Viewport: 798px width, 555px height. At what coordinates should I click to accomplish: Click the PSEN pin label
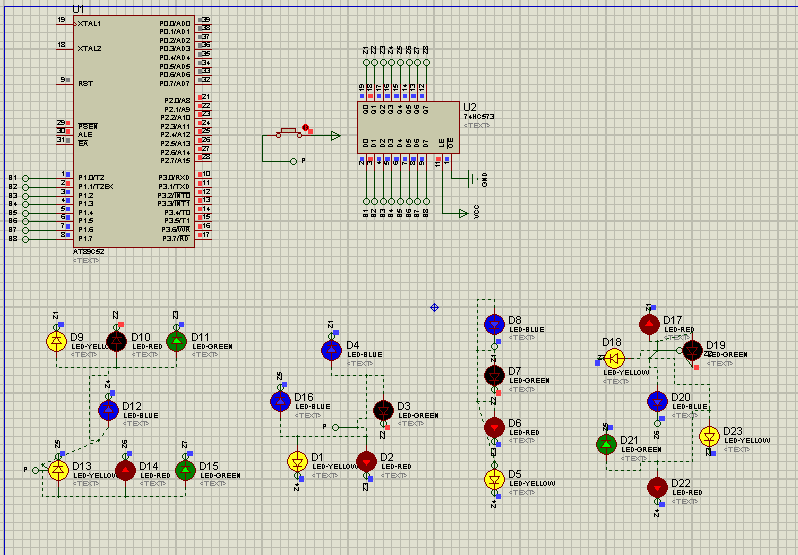pyautogui.click(x=88, y=126)
